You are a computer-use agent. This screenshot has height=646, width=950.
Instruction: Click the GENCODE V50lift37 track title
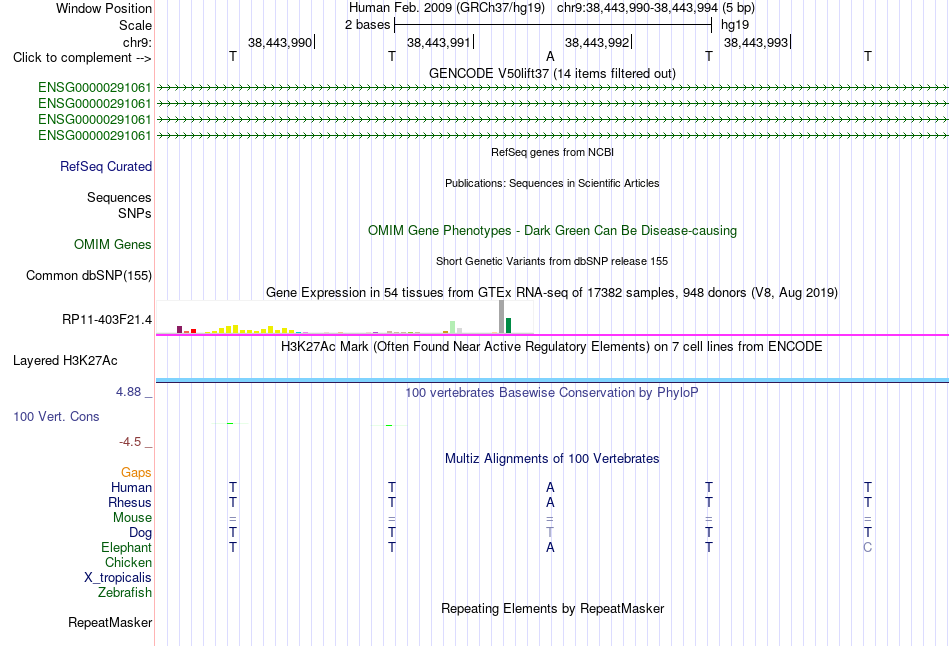click(552, 73)
